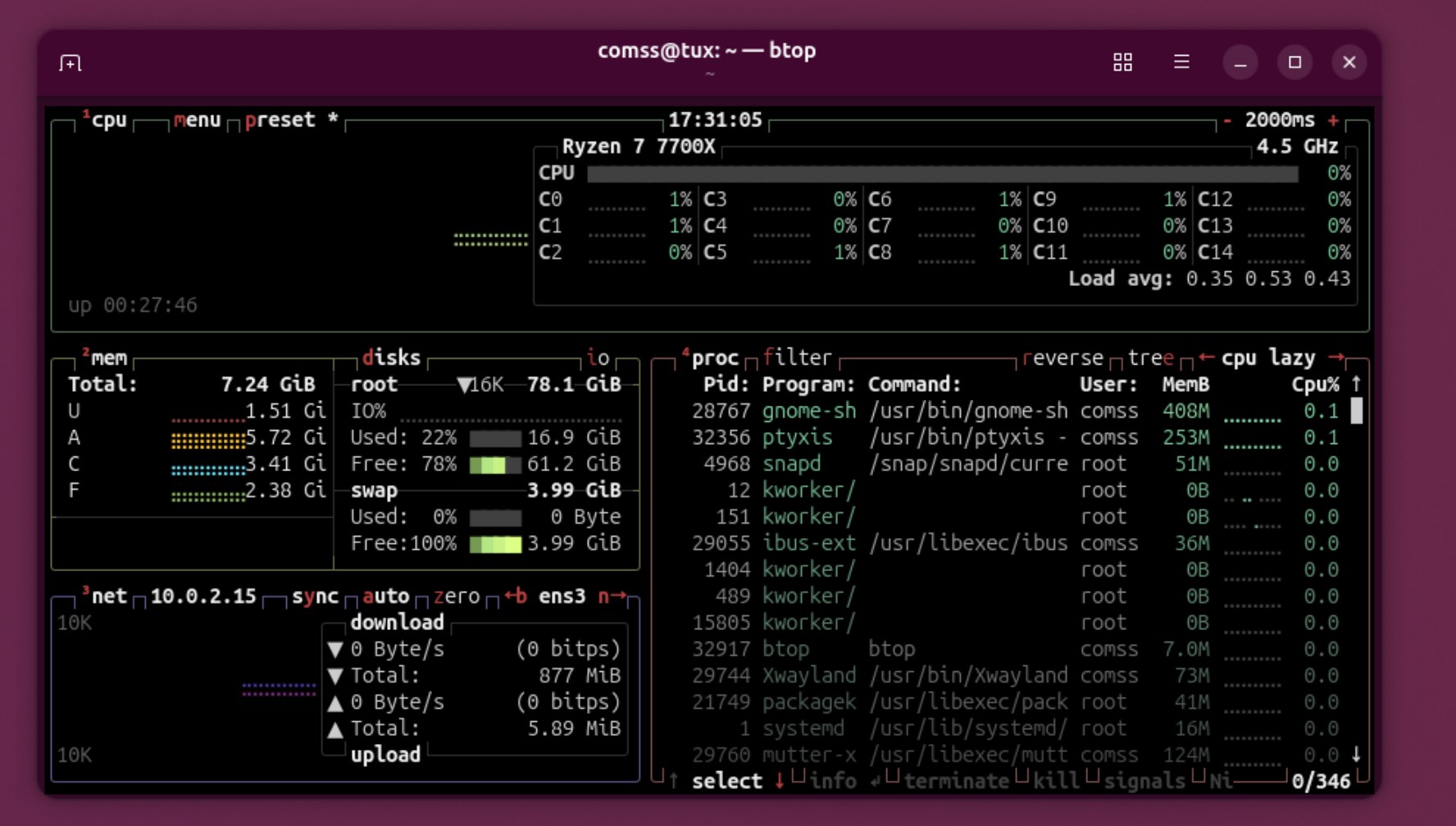The image size is (1456, 826).
Task: Activate the process filter input
Action: click(796, 357)
